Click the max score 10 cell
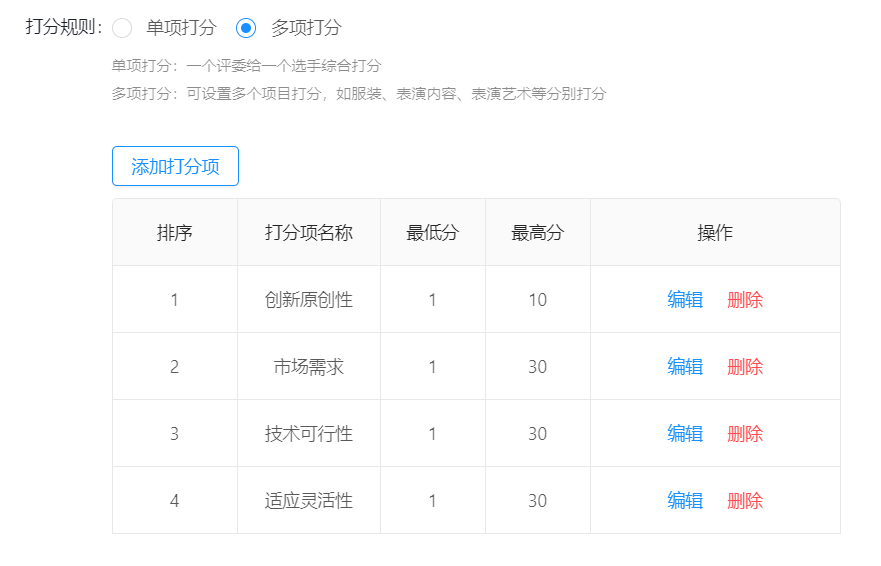Image resolution: width=881 pixels, height=566 pixels. pyautogui.click(x=538, y=300)
